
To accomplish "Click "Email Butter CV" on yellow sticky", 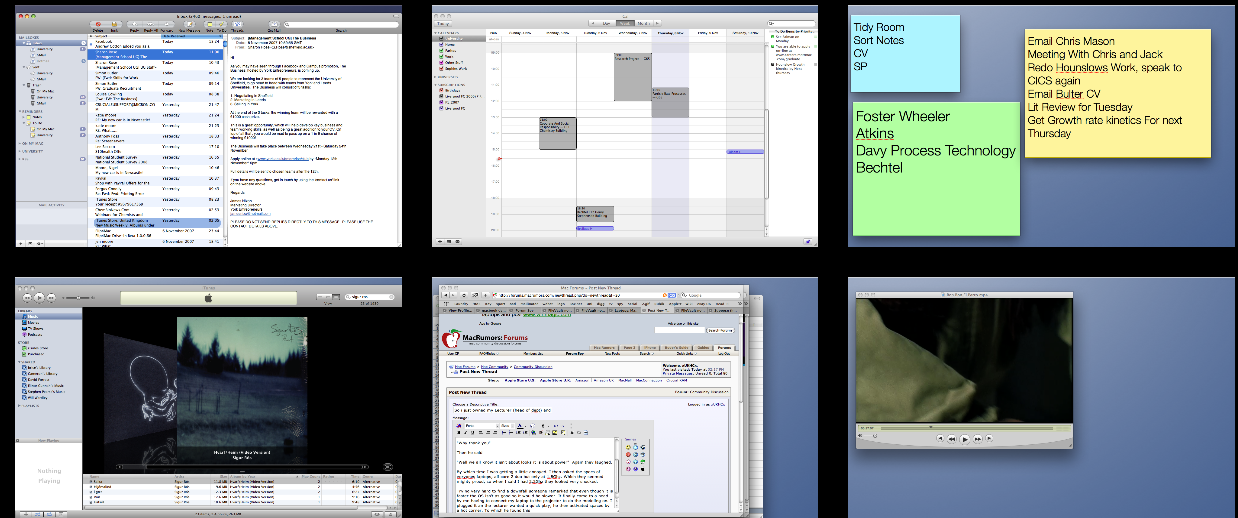I will 1063,94.
